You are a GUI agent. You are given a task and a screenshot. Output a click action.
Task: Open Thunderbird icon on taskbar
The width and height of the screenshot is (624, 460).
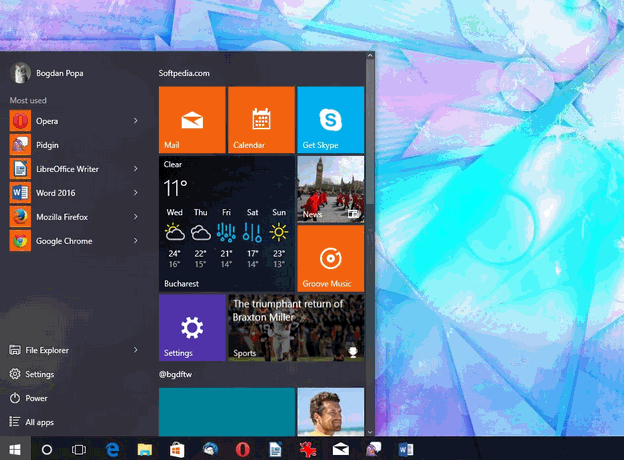(210, 450)
